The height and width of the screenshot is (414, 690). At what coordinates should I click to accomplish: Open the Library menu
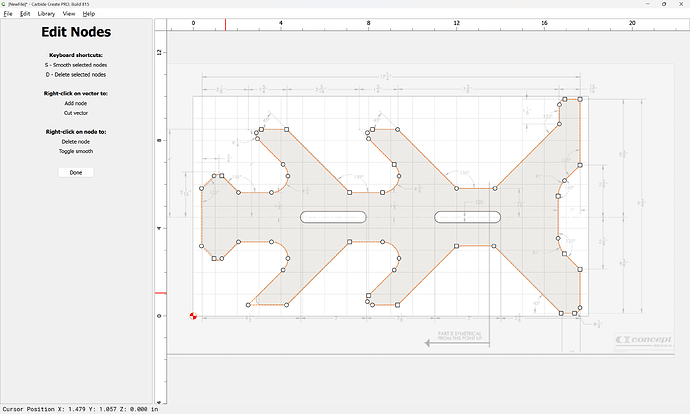(46, 14)
